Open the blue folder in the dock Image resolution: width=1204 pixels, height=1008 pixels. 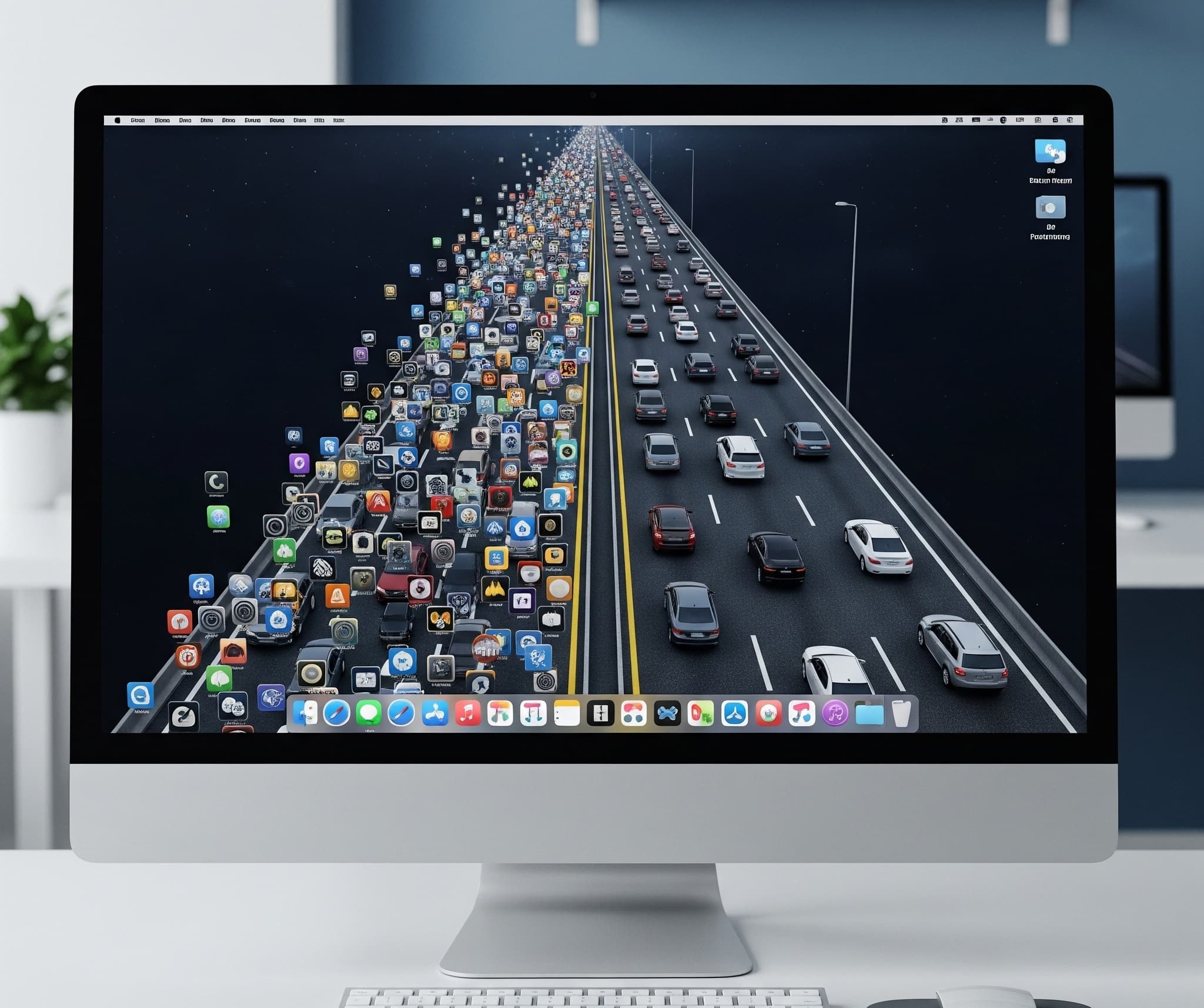[x=869, y=714]
